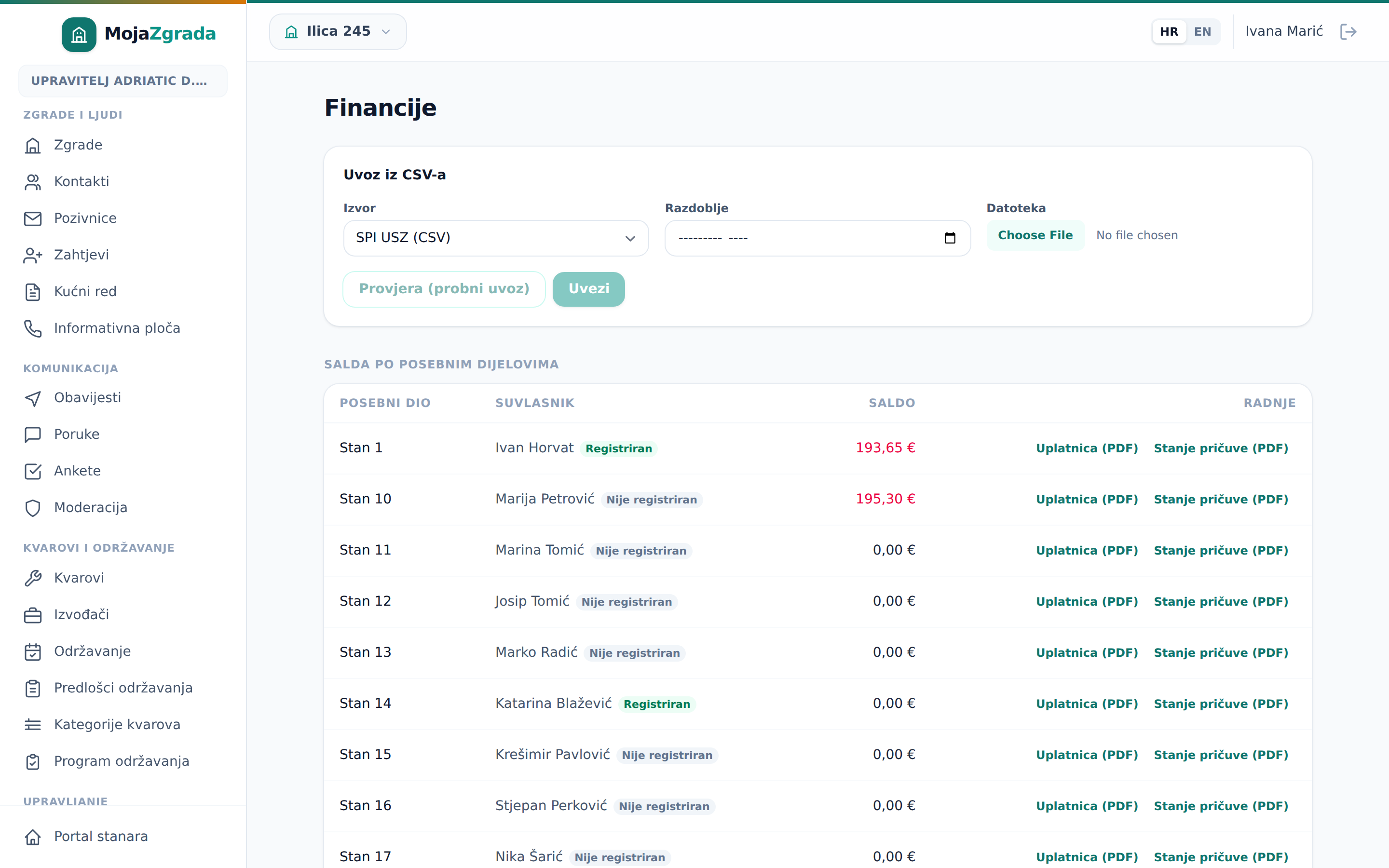Viewport: 1389px width, 868px height.
Task: Open Stanje pričuve (PDF) for Stan 16
Action: coord(1221,806)
